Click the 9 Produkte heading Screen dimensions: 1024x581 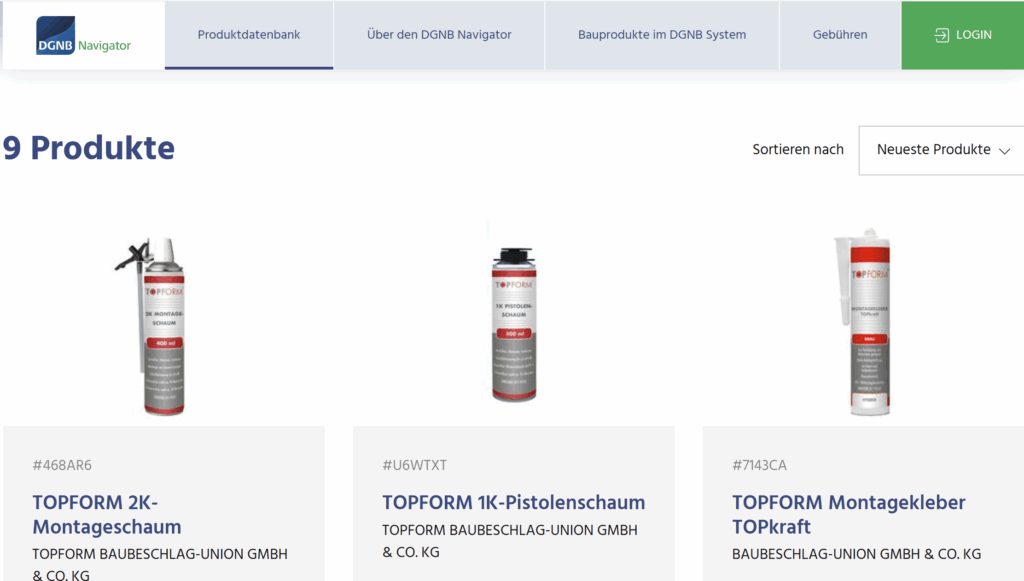coord(89,148)
